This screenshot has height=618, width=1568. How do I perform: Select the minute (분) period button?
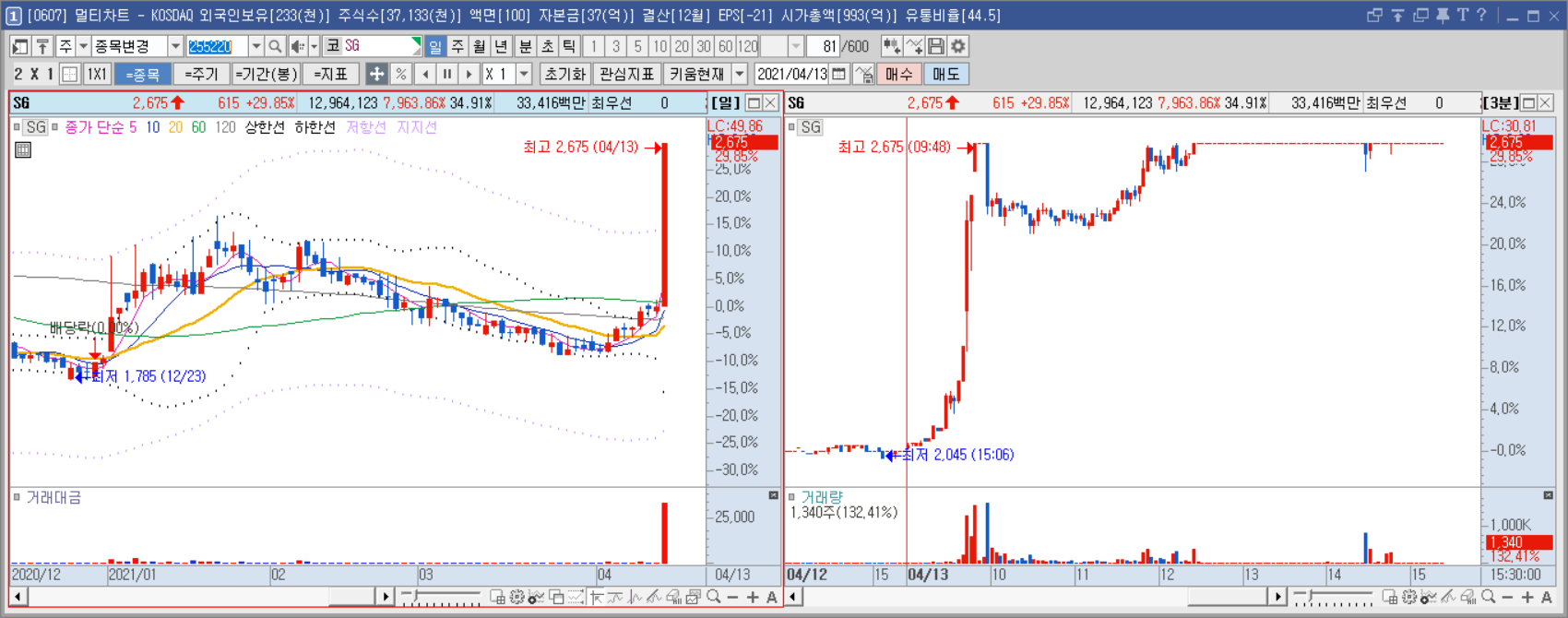(525, 46)
